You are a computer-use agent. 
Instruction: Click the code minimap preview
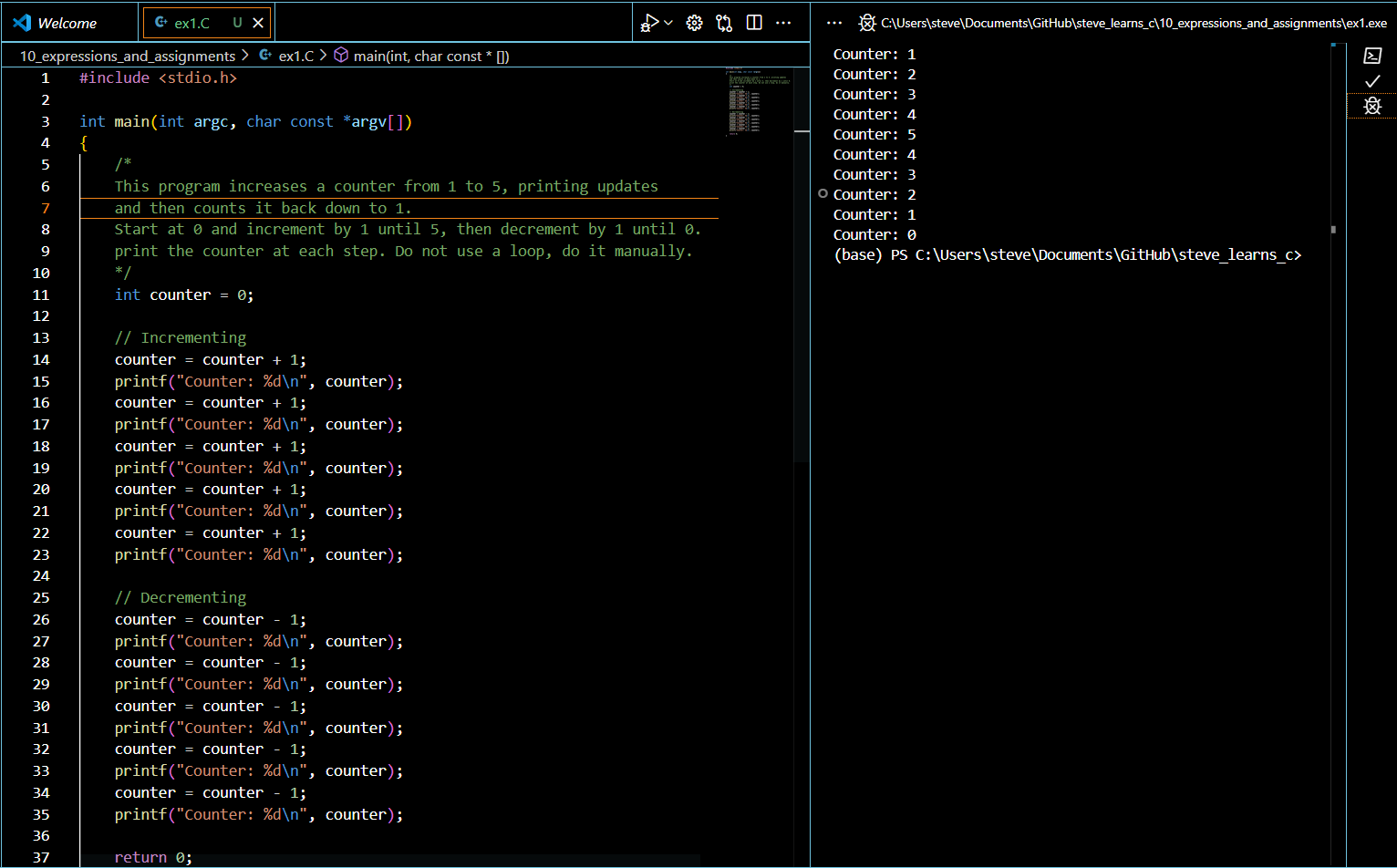(x=755, y=100)
